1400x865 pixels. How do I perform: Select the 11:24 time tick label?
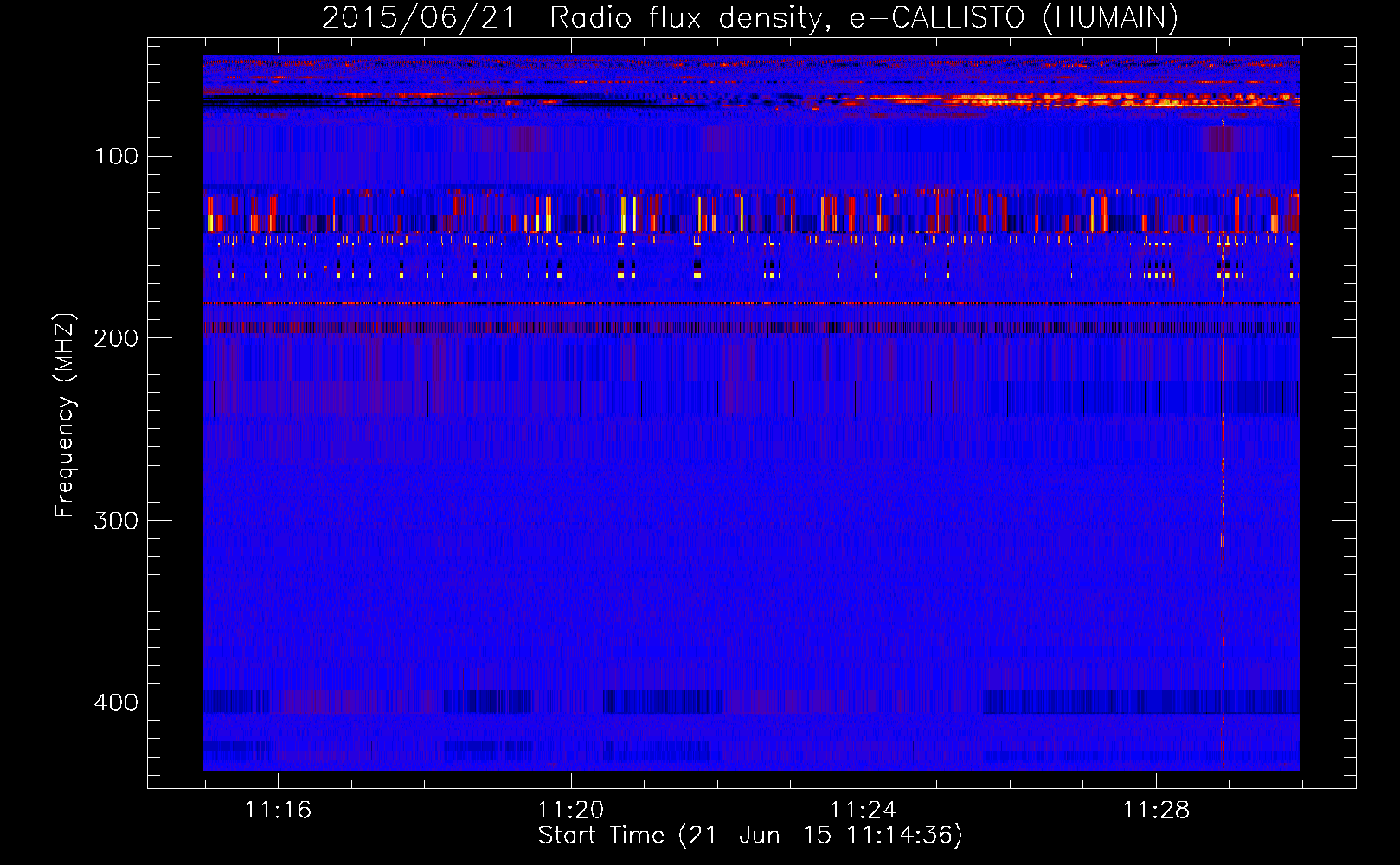coord(864,811)
